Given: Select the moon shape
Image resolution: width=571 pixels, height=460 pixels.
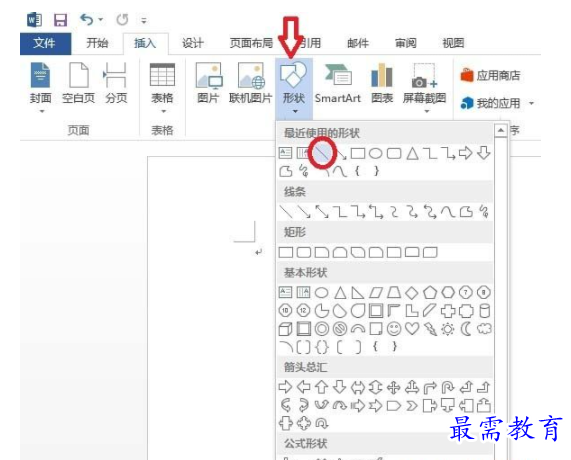Looking at the screenshot, I should coord(466,329).
